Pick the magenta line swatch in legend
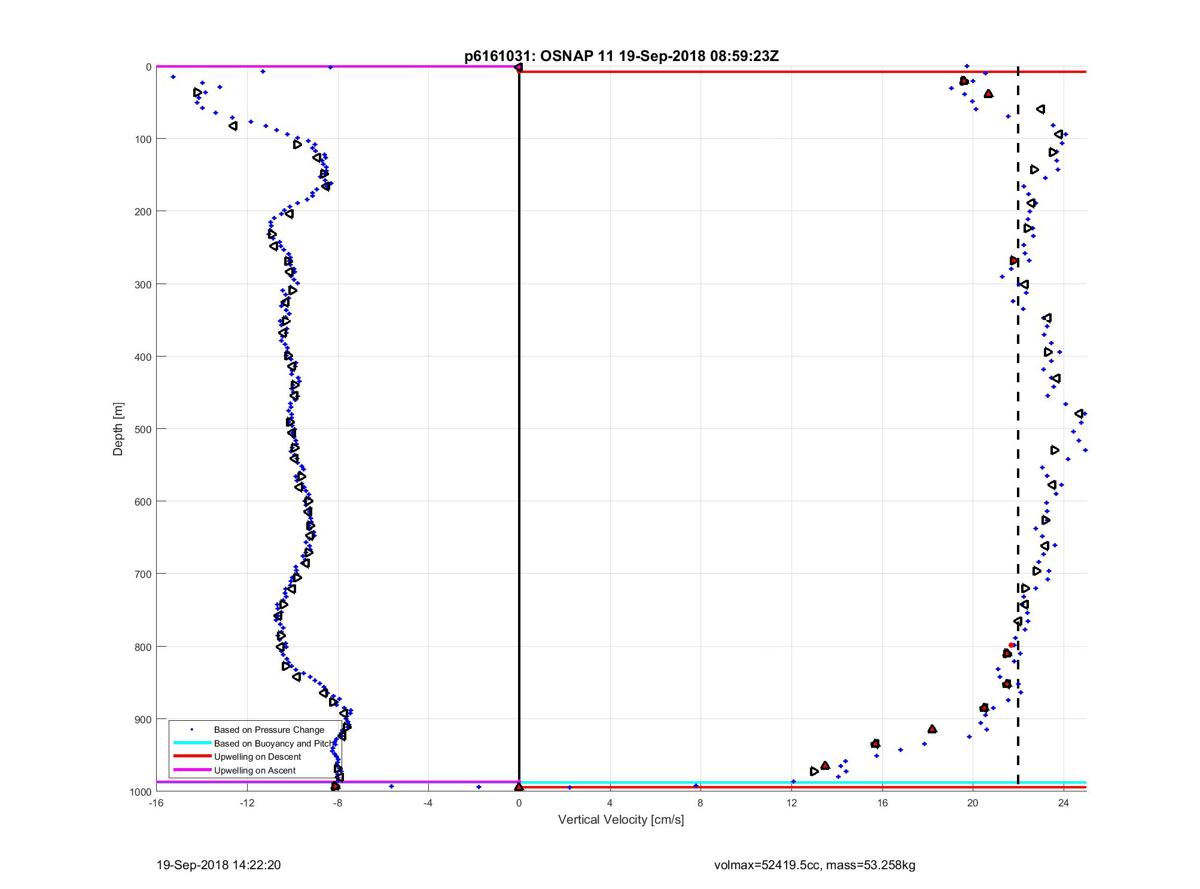The width and height of the screenshot is (1200, 889). (191, 771)
